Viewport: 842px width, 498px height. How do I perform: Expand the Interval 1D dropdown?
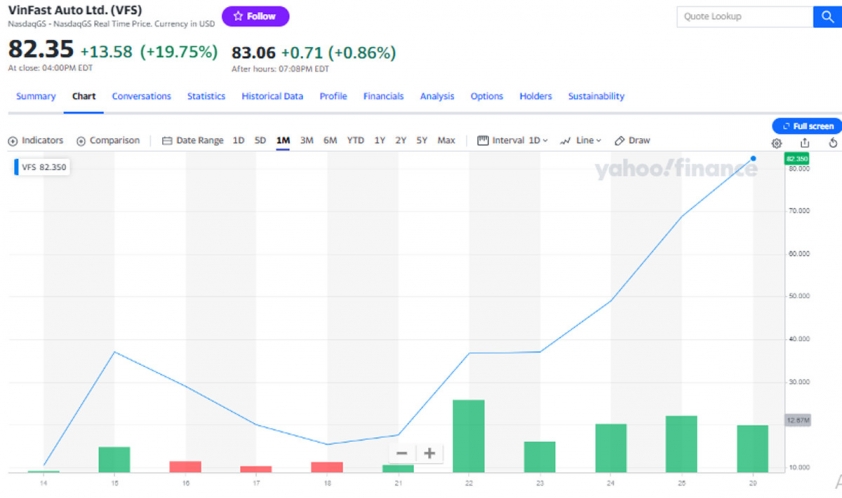click(x=512, y=140)
